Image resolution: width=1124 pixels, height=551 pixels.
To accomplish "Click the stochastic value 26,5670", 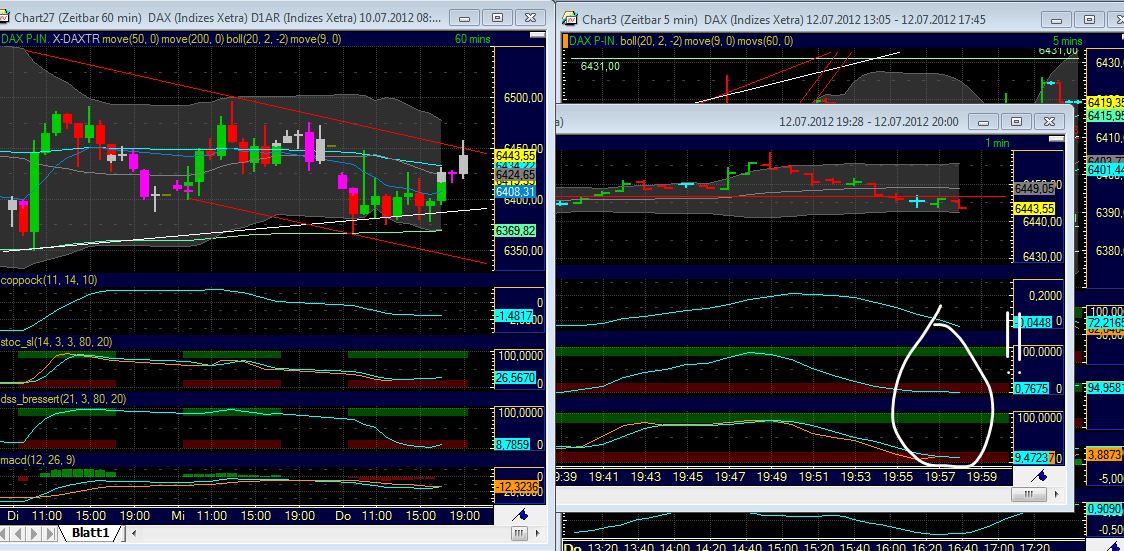I will [x=515, y=378].
